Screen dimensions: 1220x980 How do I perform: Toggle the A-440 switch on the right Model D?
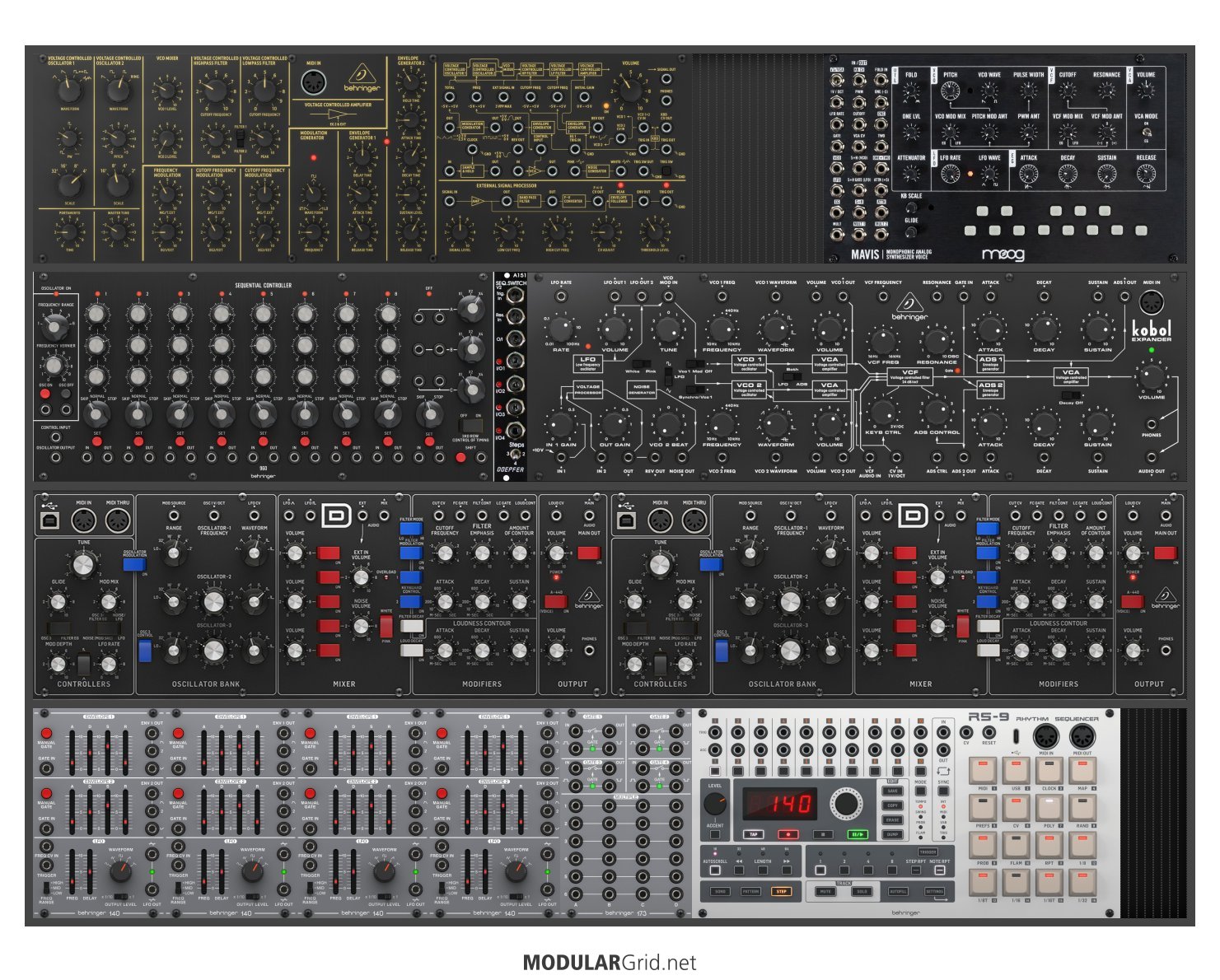(1132, 602)
